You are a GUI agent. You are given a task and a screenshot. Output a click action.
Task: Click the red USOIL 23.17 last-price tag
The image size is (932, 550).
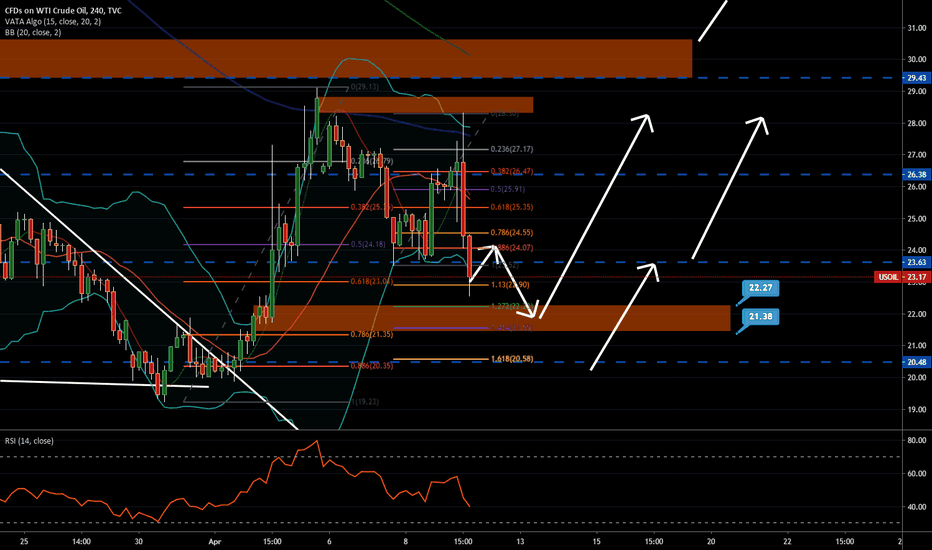pos(902,277)
